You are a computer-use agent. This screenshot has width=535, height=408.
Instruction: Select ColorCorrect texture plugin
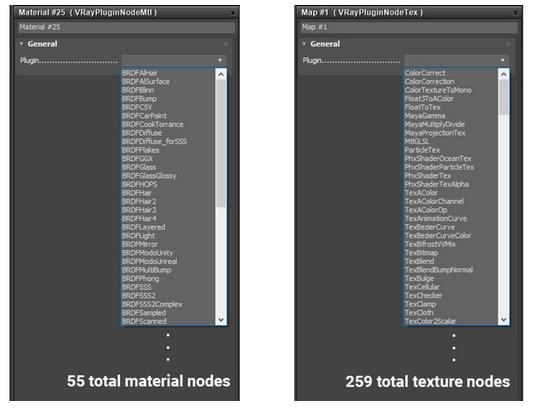click(425, 73)
